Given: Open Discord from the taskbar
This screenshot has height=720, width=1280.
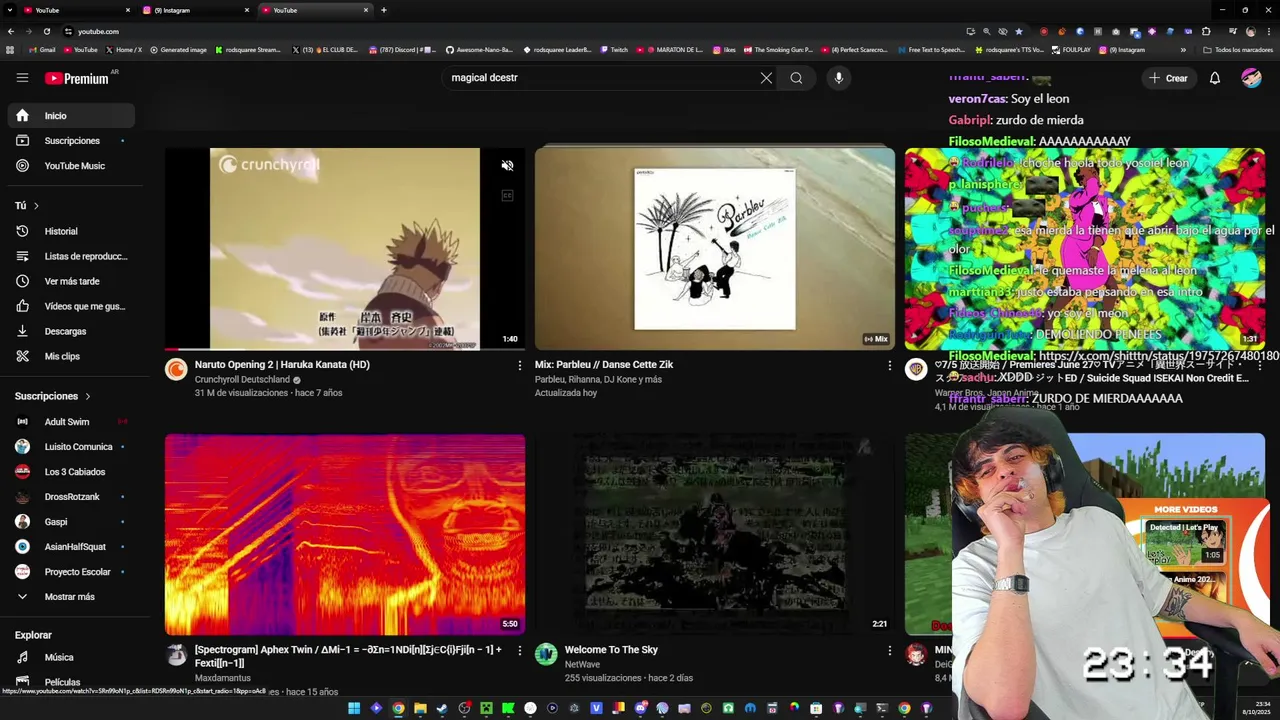Looking at the screenshot, I should point(640,708).
